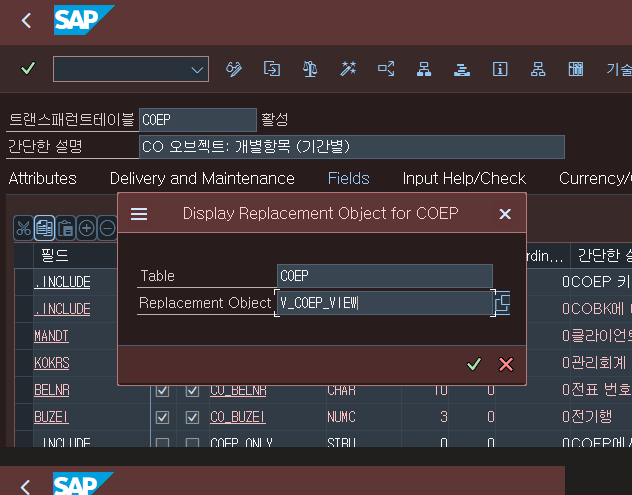Screen dimensions: 632x495
Task: Close the Display Replacement Object dialog
Action: coord(505,214)
